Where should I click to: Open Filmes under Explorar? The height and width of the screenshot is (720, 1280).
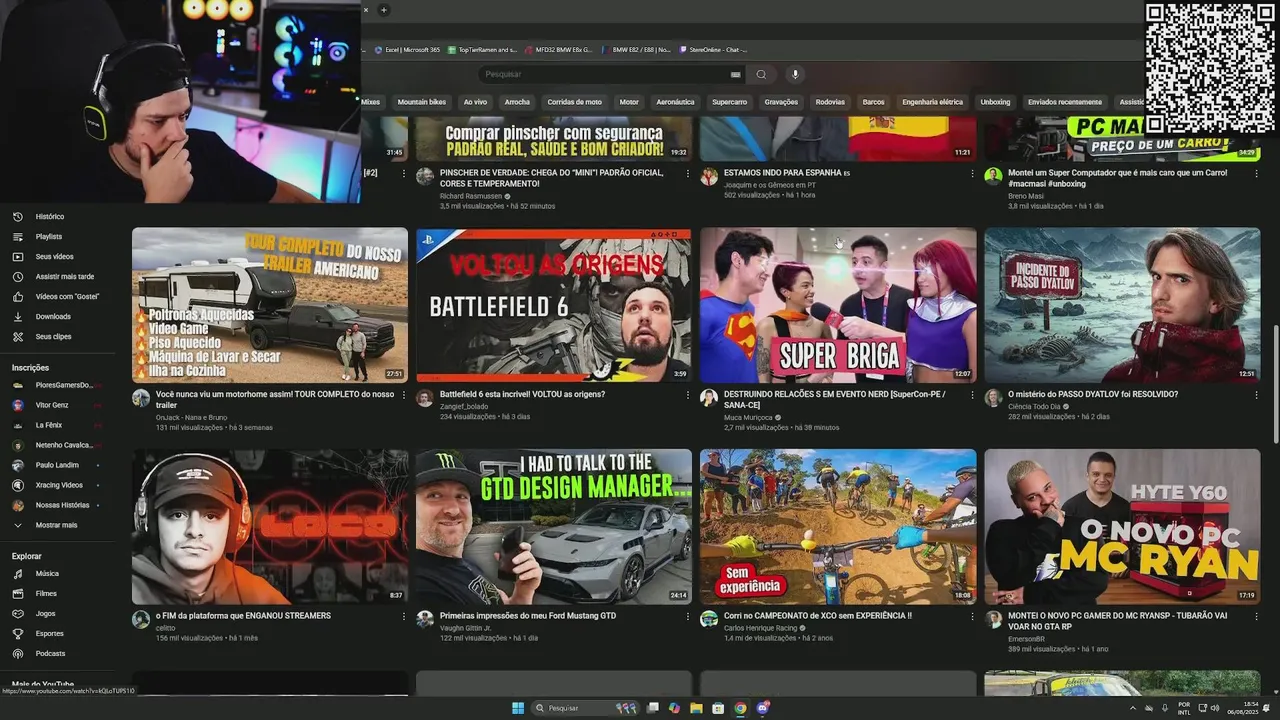tap(46, 593)
